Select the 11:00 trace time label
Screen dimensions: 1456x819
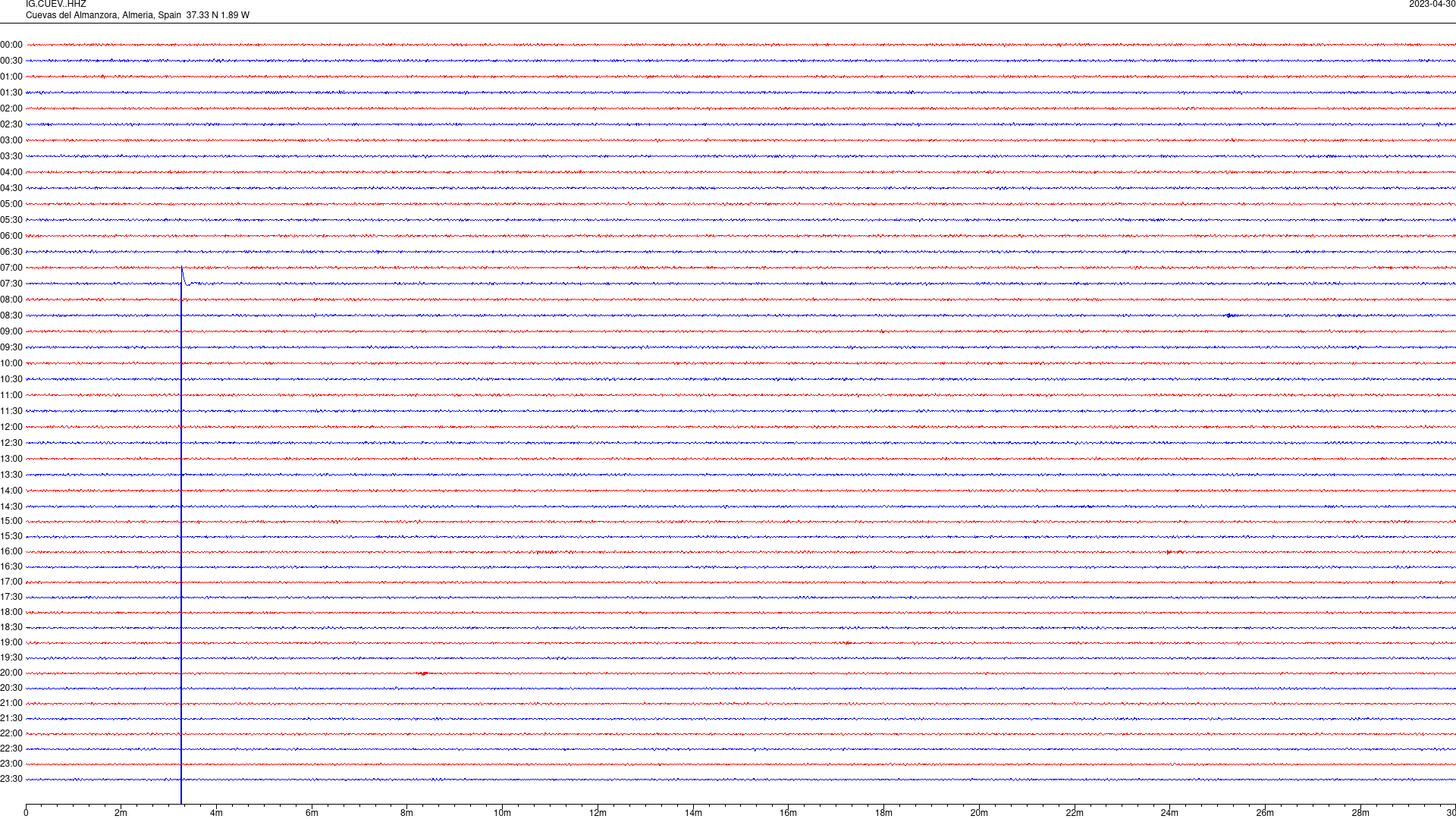click(x=11, y=395)
